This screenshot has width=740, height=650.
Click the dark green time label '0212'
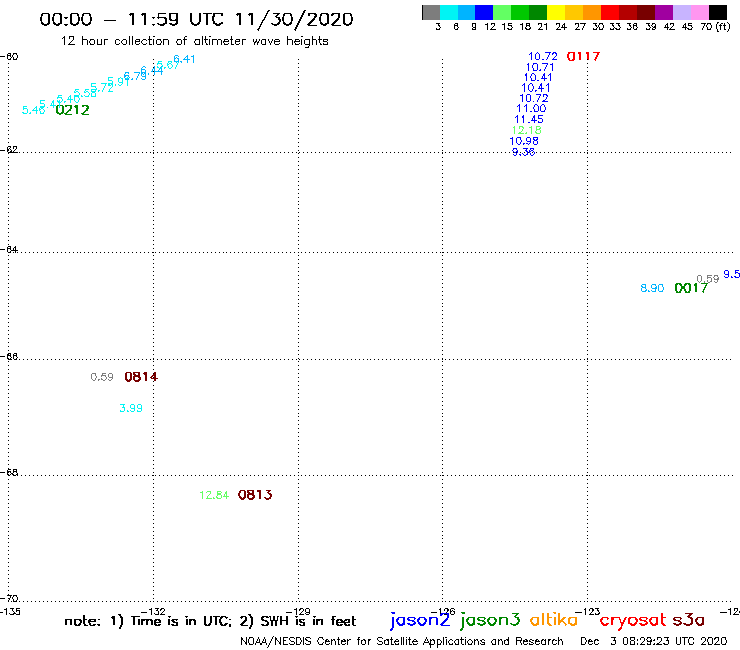point(72,110)
